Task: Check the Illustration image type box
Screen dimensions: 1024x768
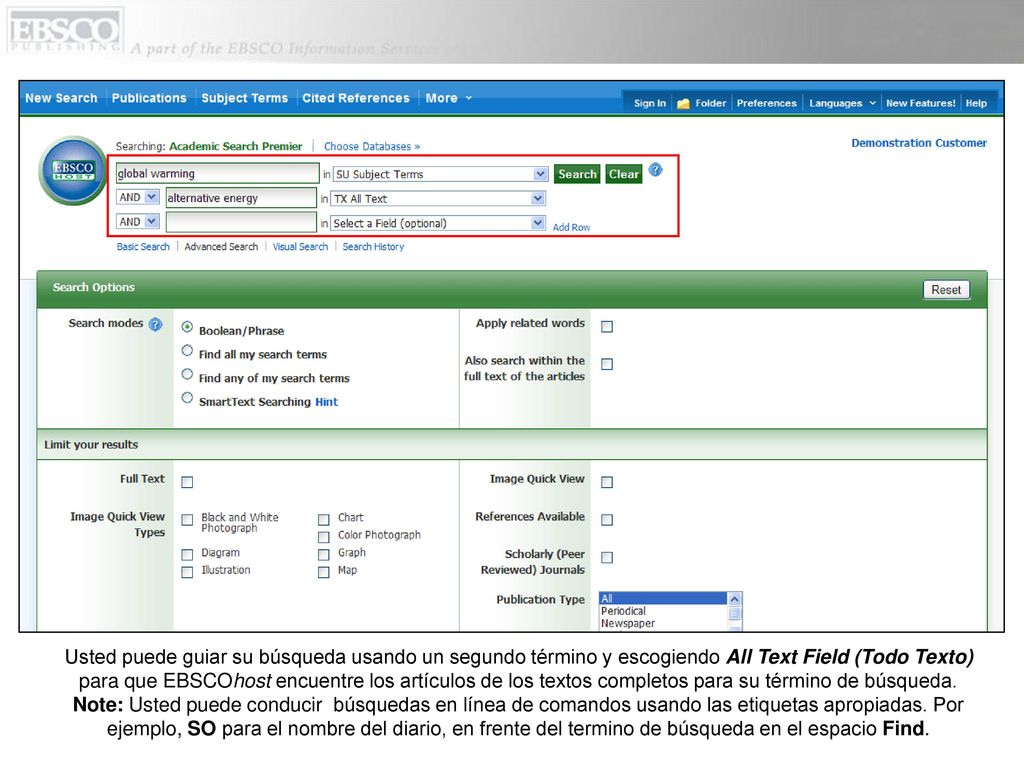Action: (x=187, y=572)
